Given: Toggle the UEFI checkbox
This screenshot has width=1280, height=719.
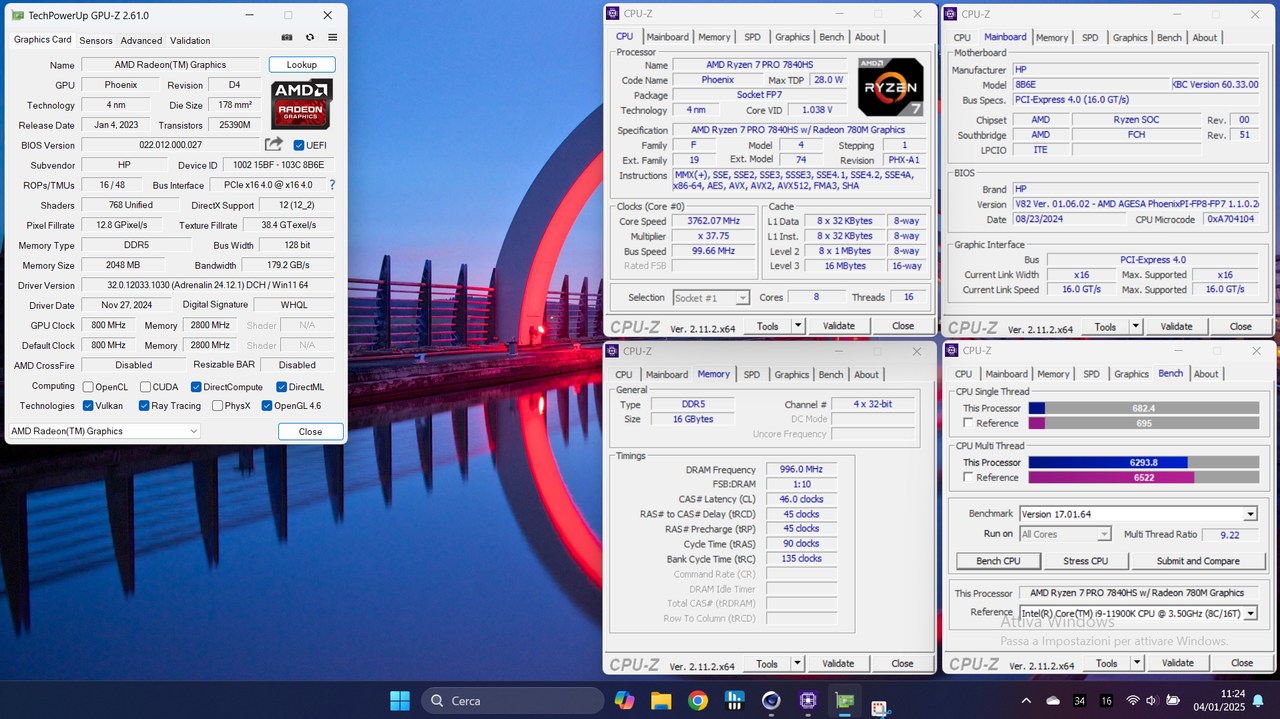Looking at the screenshot, I should coord(299,145).
